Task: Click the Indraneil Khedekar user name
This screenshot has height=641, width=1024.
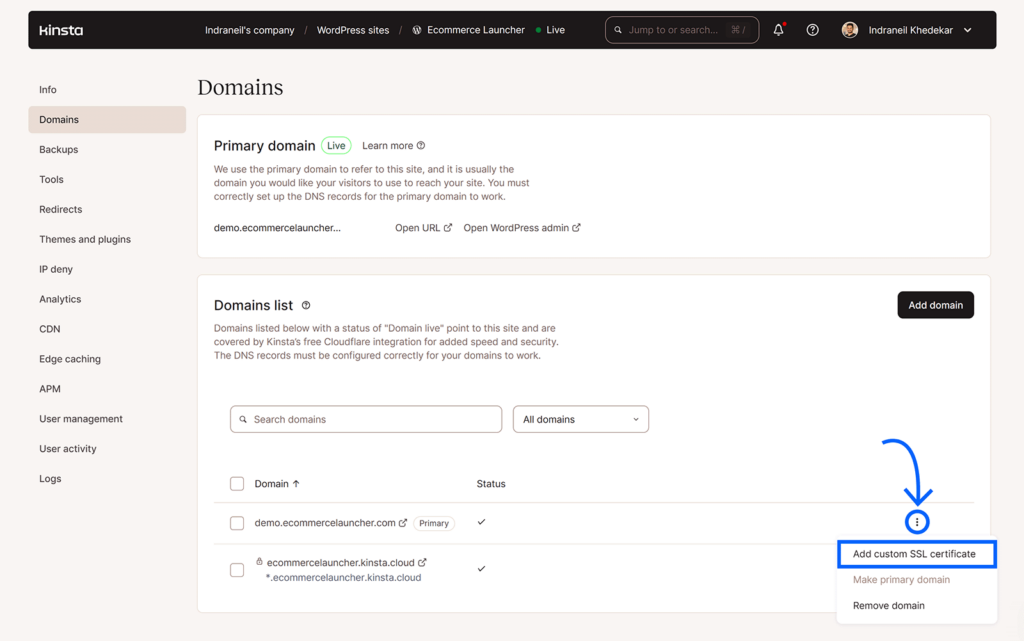Action: coord(910,30)
